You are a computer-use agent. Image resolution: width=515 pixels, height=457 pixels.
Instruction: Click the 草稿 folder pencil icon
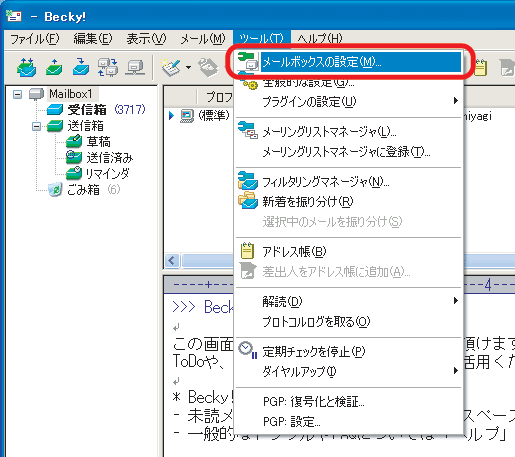pos(74,141)
